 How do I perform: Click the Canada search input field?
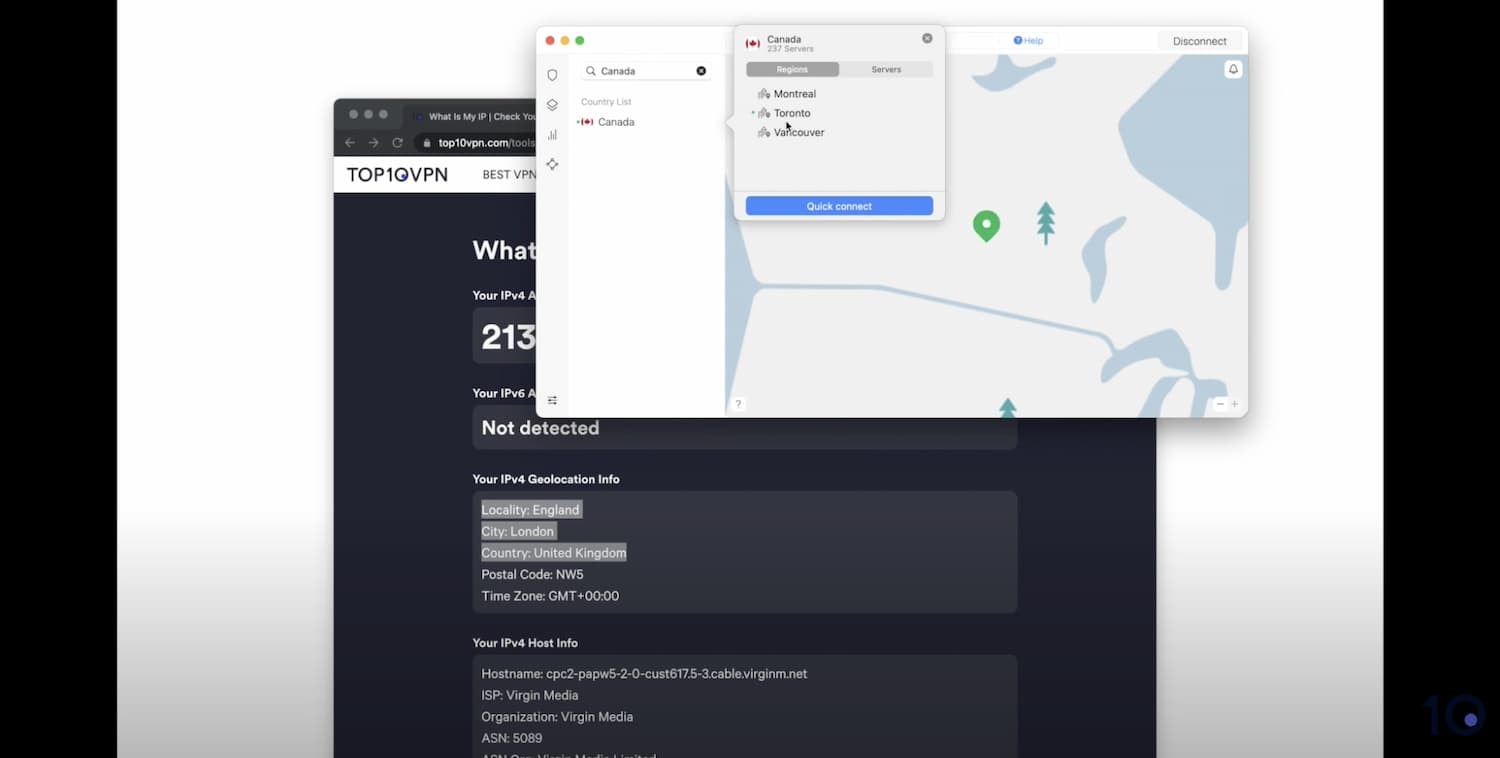646,71
